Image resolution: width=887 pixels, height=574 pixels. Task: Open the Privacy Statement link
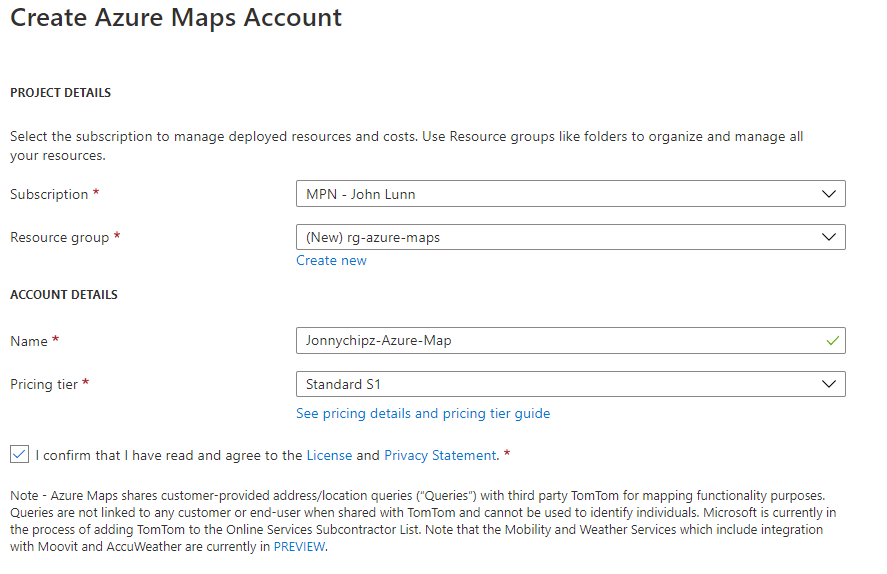coord(440,455)
